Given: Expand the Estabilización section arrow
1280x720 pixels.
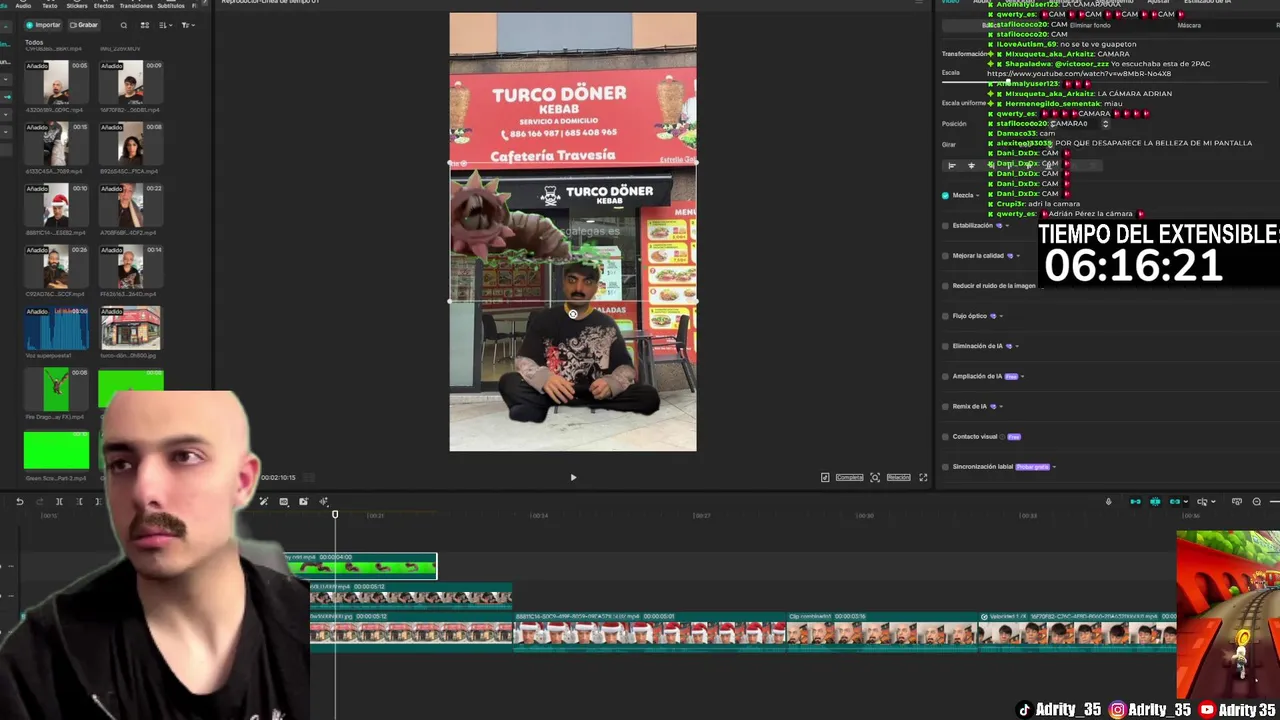Looking at the screenshot, I should (x=1007, y=226).
